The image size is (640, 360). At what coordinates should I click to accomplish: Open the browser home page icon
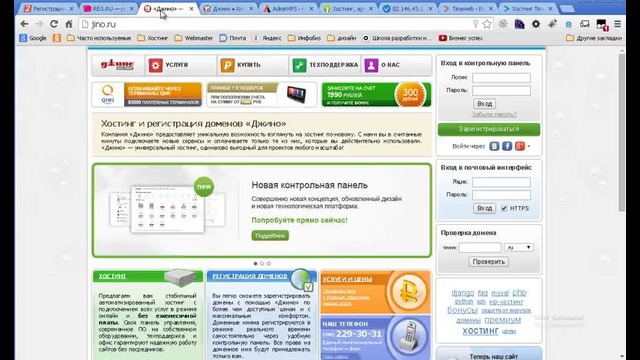coord(69,24)
